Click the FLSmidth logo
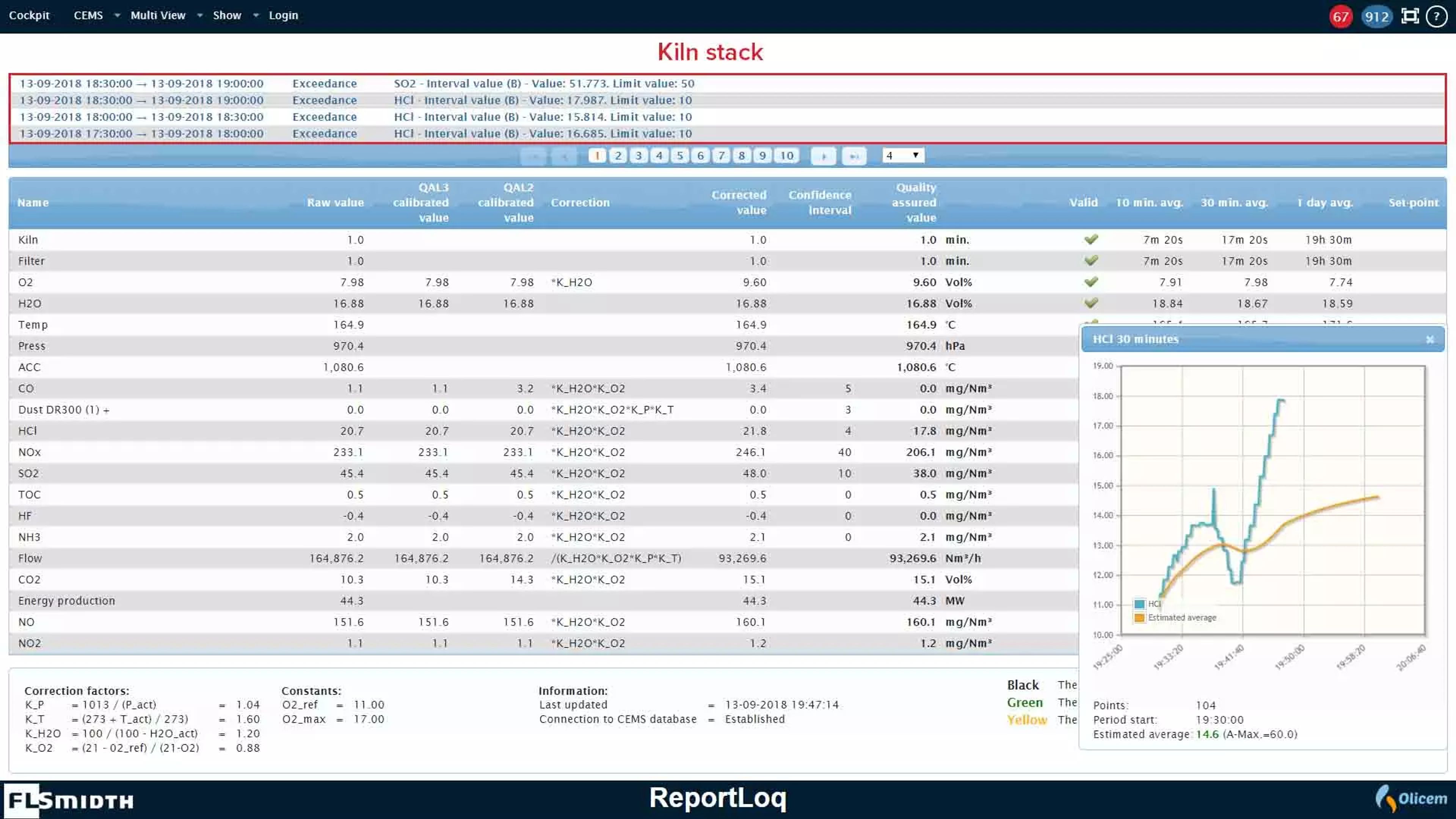1456x819 pixels. click(69, 800)
